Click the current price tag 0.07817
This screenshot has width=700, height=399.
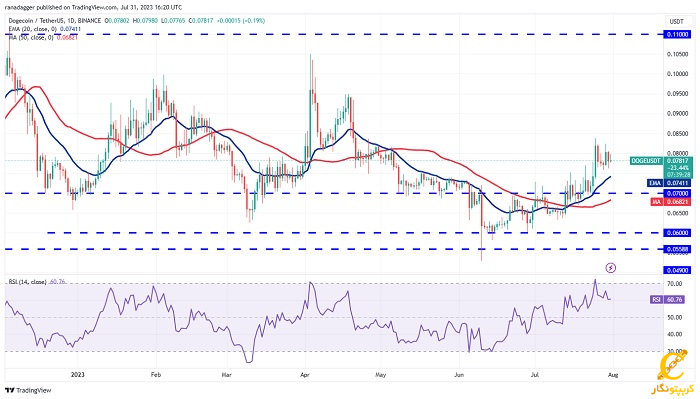tap(677, 161)
